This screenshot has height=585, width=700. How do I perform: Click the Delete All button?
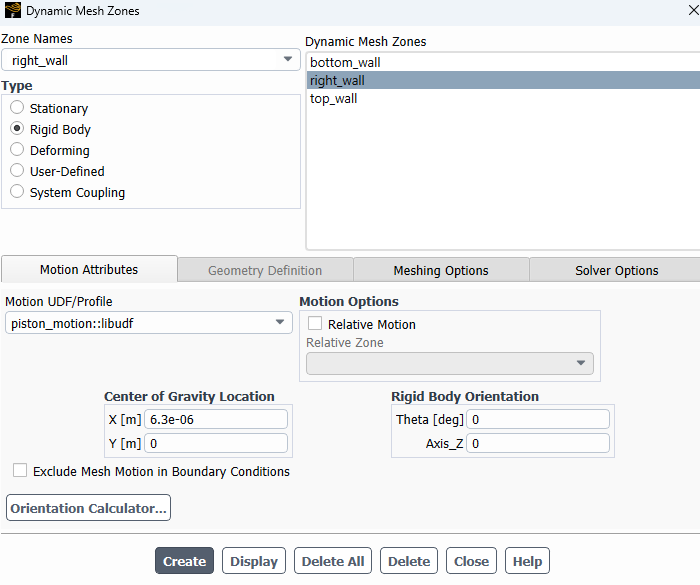(x=332, y=561)
